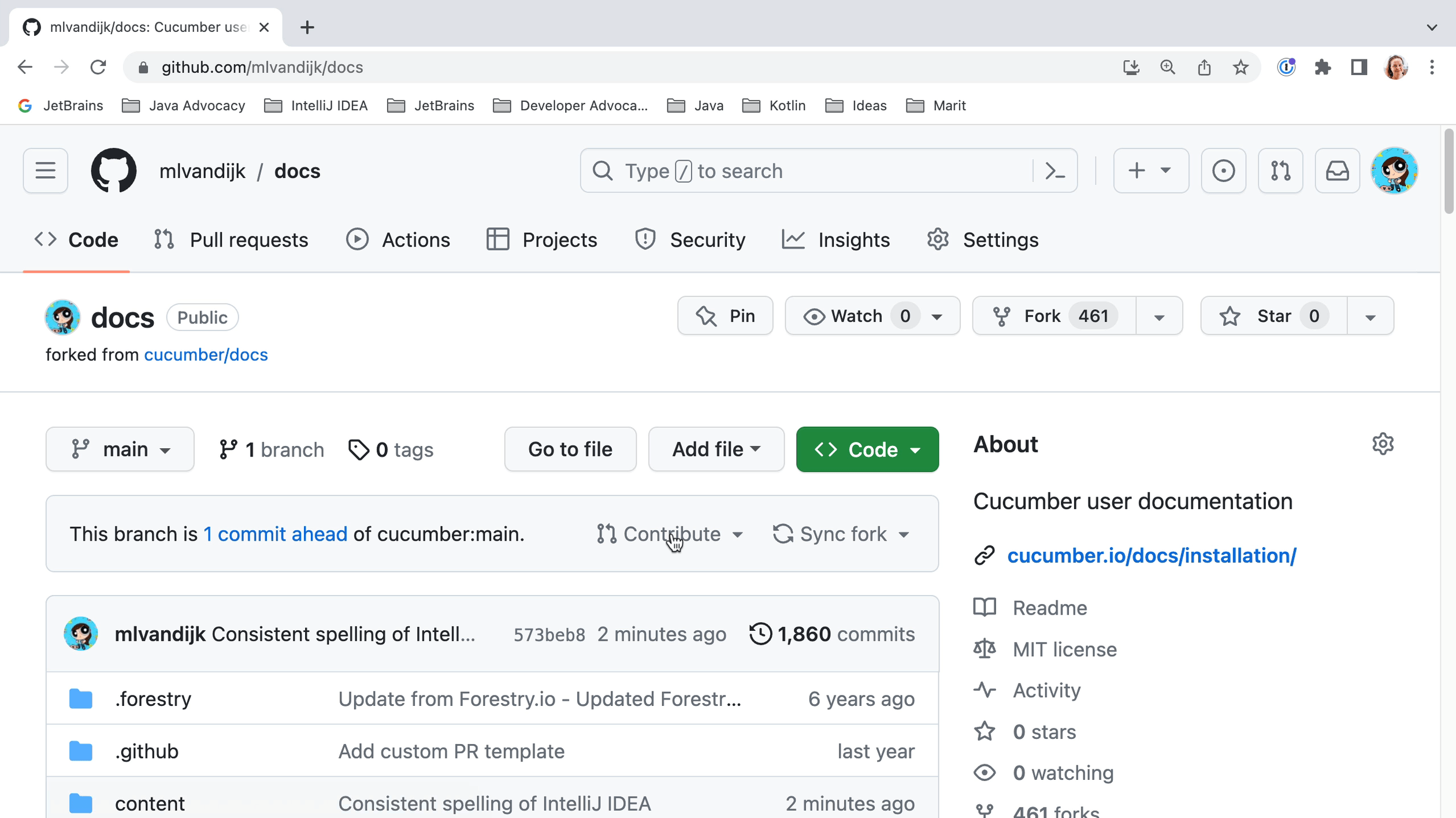Click the repository visibility Public badge
This screenshot has height=818, width=1456.
coord(202,317)
